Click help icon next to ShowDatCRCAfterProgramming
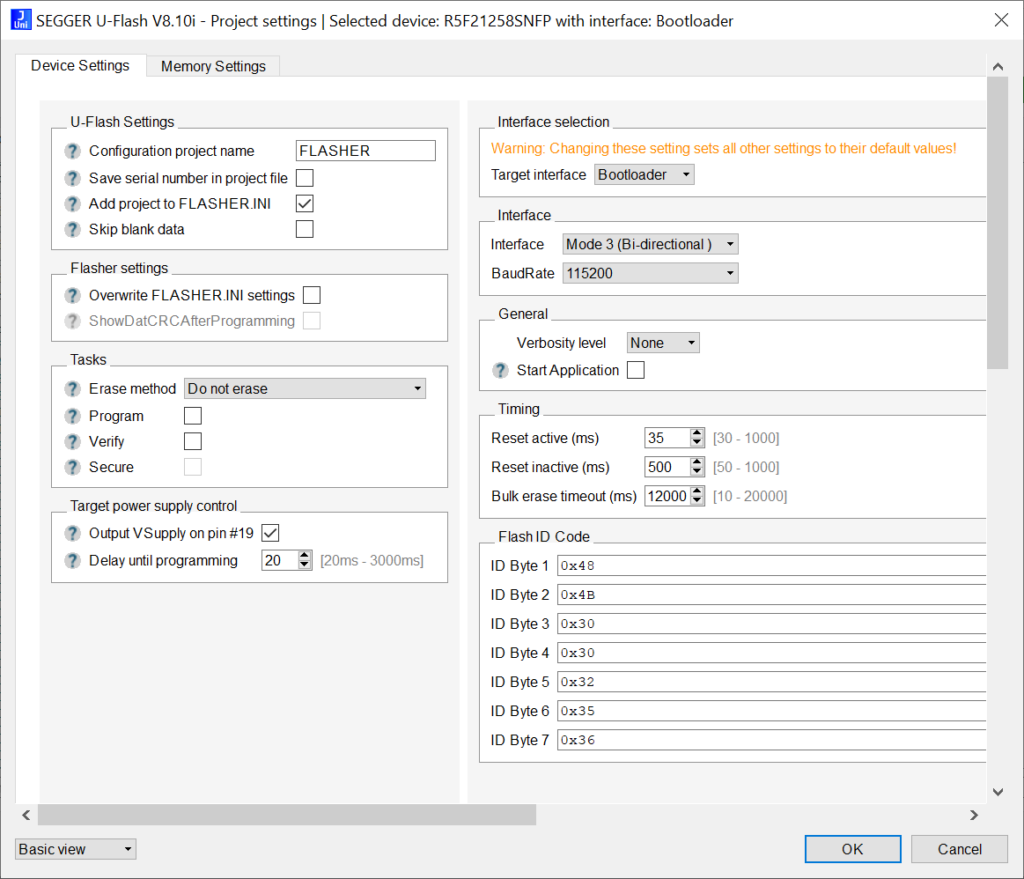Screen dimensions: 1024x879 pos(72,321)
